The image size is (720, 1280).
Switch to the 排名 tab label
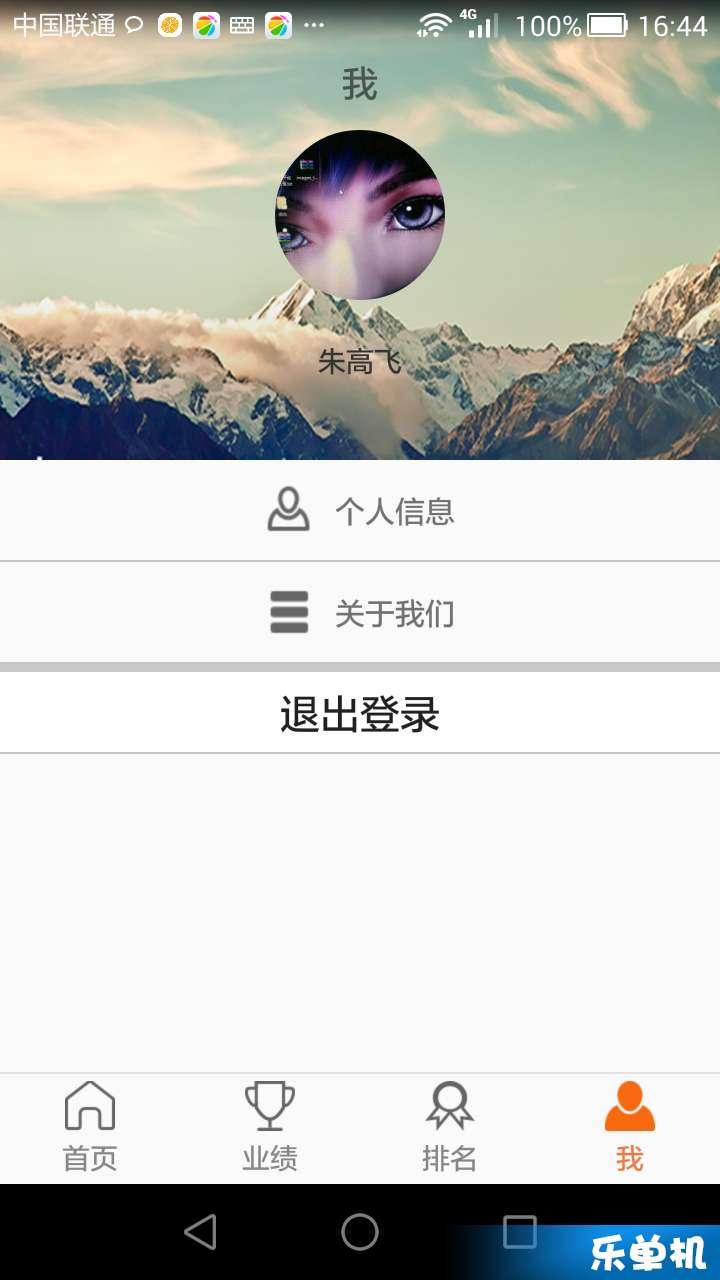449,1159
